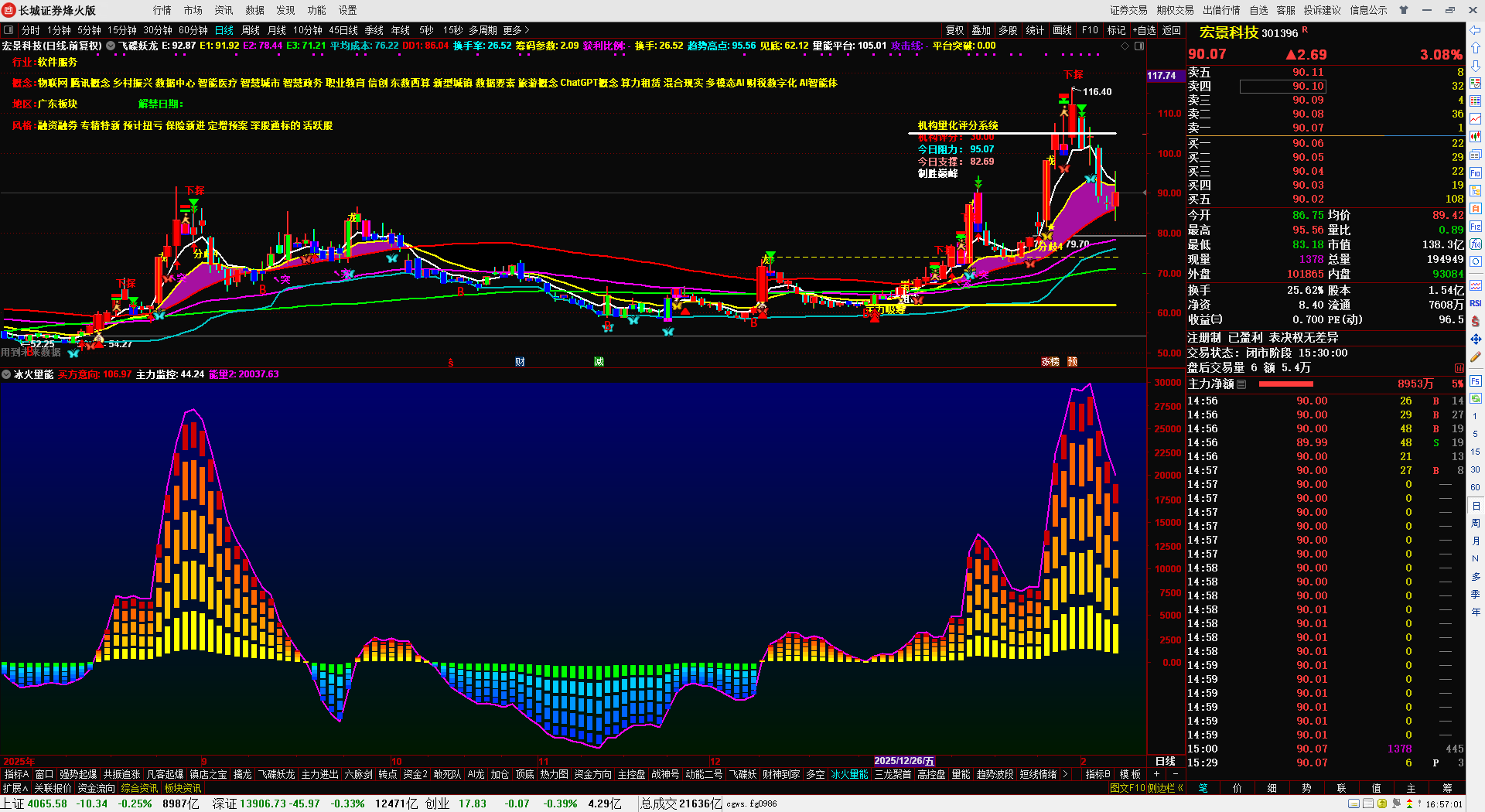Click the plus button to add indicator window
The image size is (1485, 812).
coord(1157,774)
